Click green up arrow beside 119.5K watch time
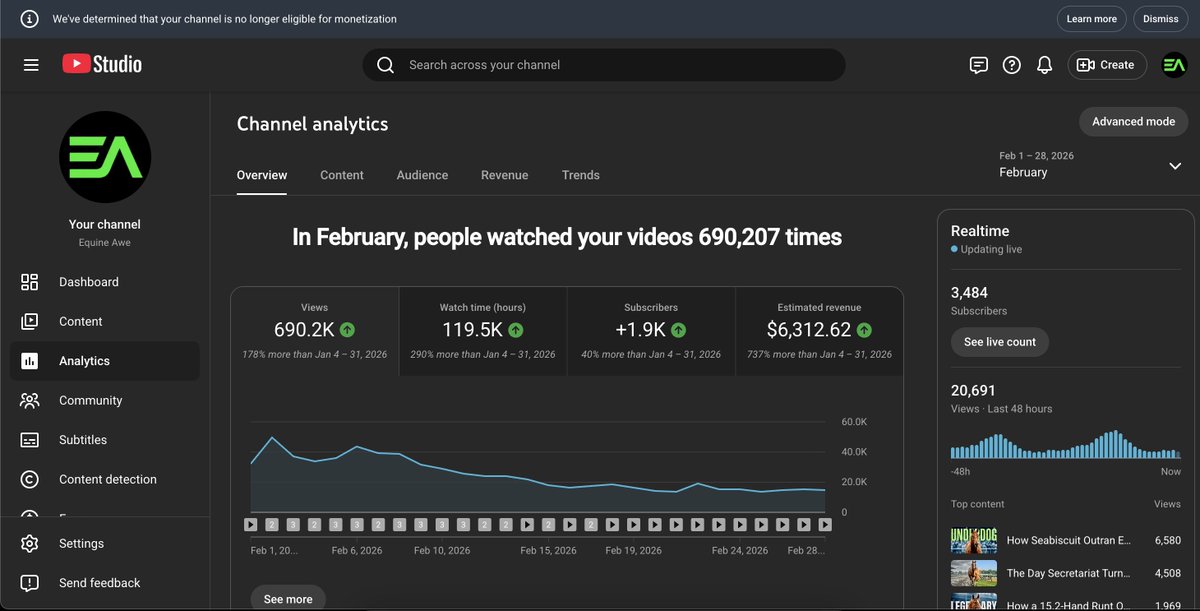 pyautogui.click(x=516, y=329)
